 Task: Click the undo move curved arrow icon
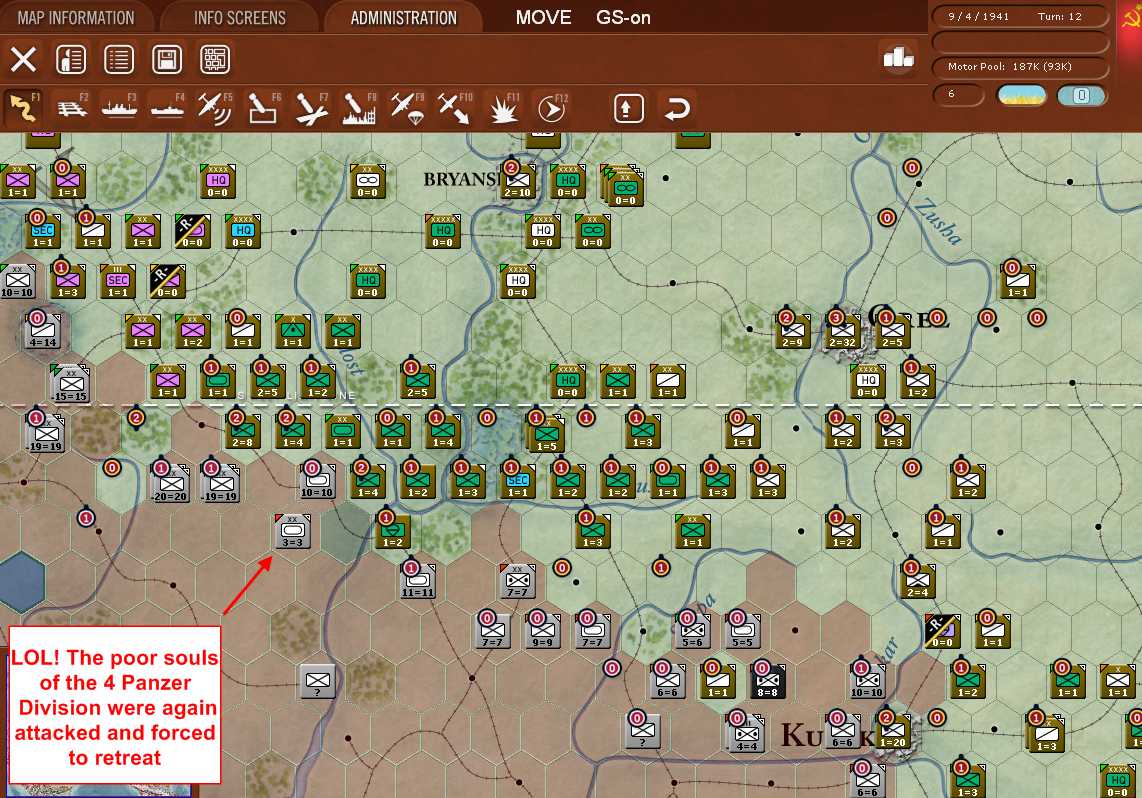coord(678,108)
